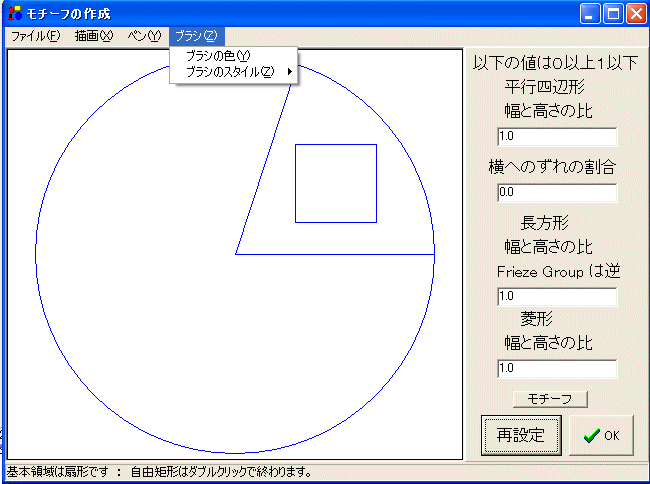Click the blue square inside the sector
The height and width of the screenshot is (484, 650).
336,184
